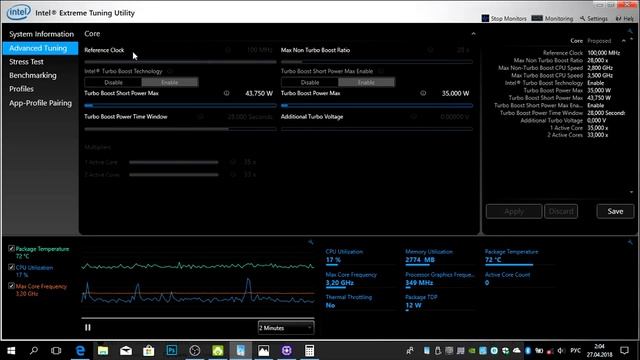Click the Apply button
640x360 pixels.
click(514, 211)
